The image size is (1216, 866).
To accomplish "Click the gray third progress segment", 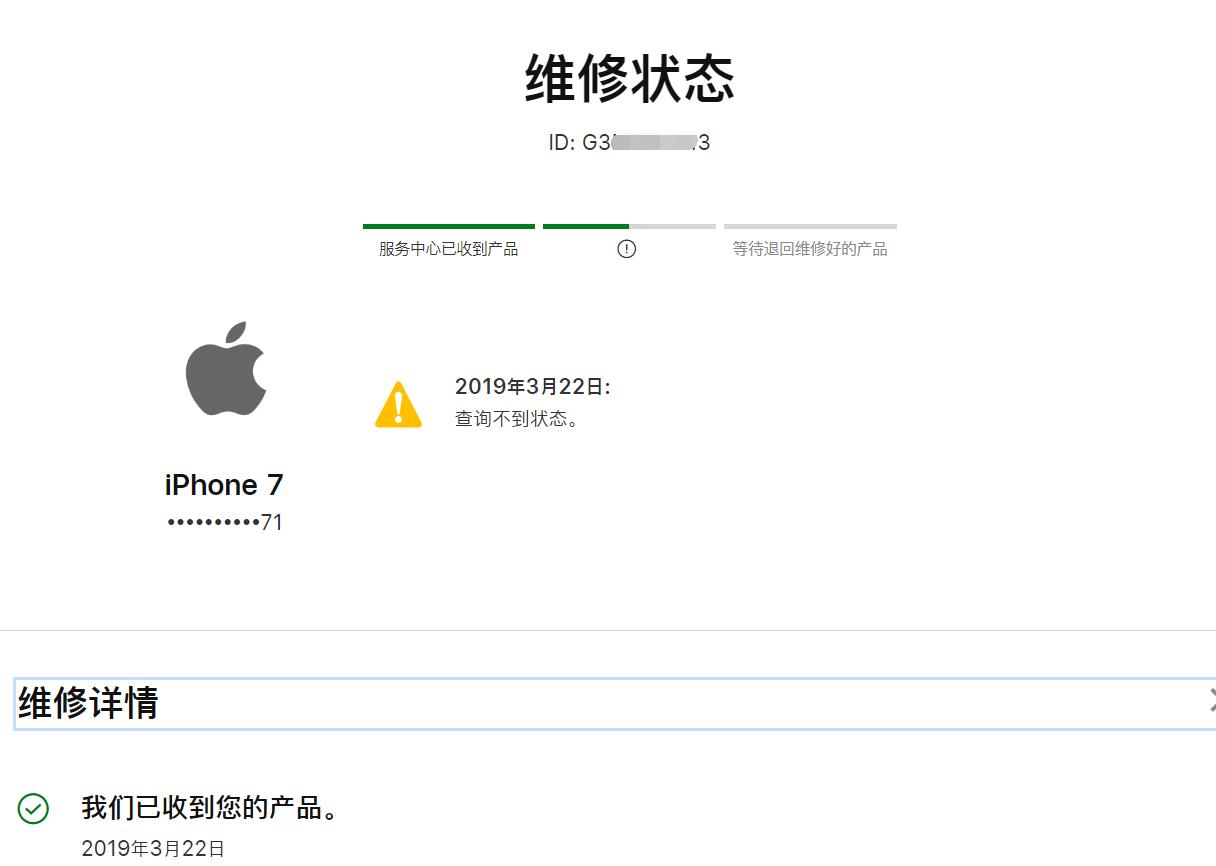I will tap(810, 227).
